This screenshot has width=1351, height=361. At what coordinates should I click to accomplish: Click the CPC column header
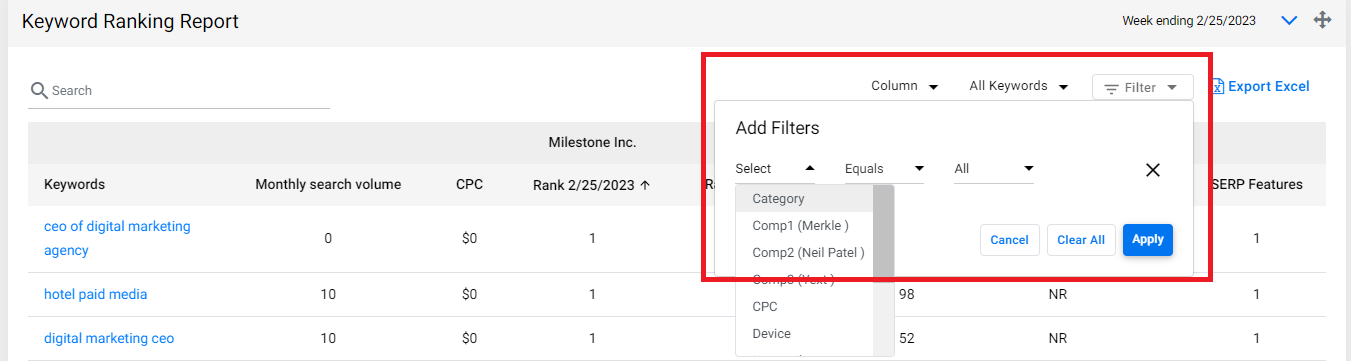tap(469, 184)
